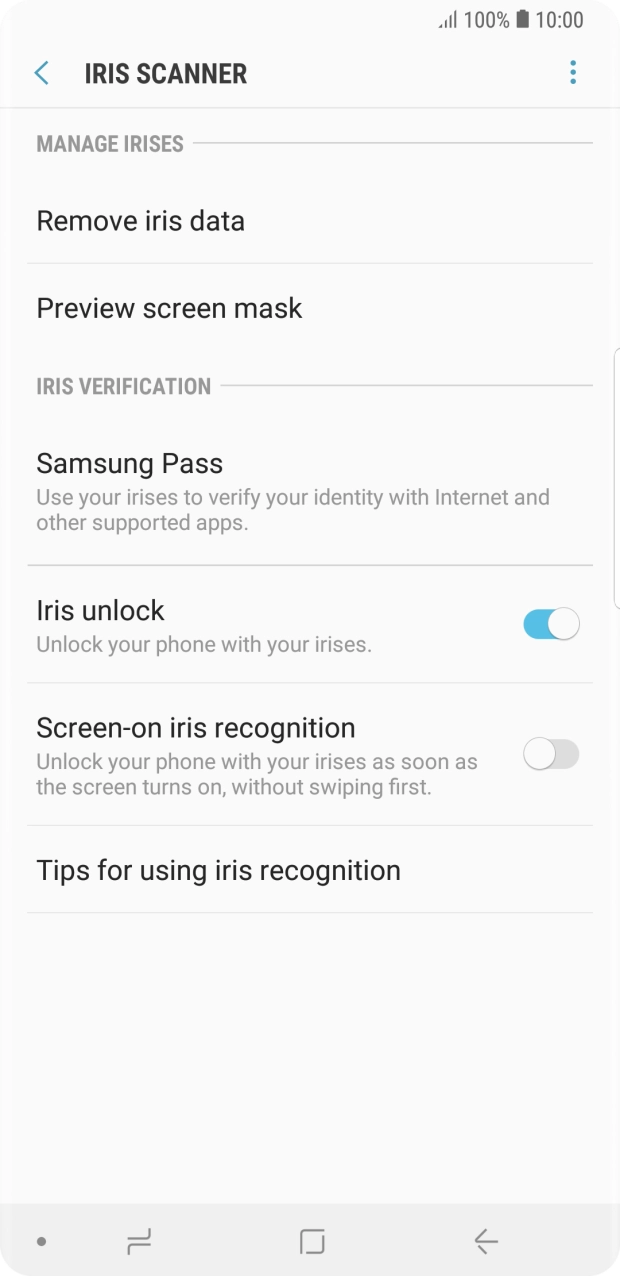Tap the battery icon in status bar
Image resolution: width=620 pixels, height=1276 pixels.
[x=522, y=19]
